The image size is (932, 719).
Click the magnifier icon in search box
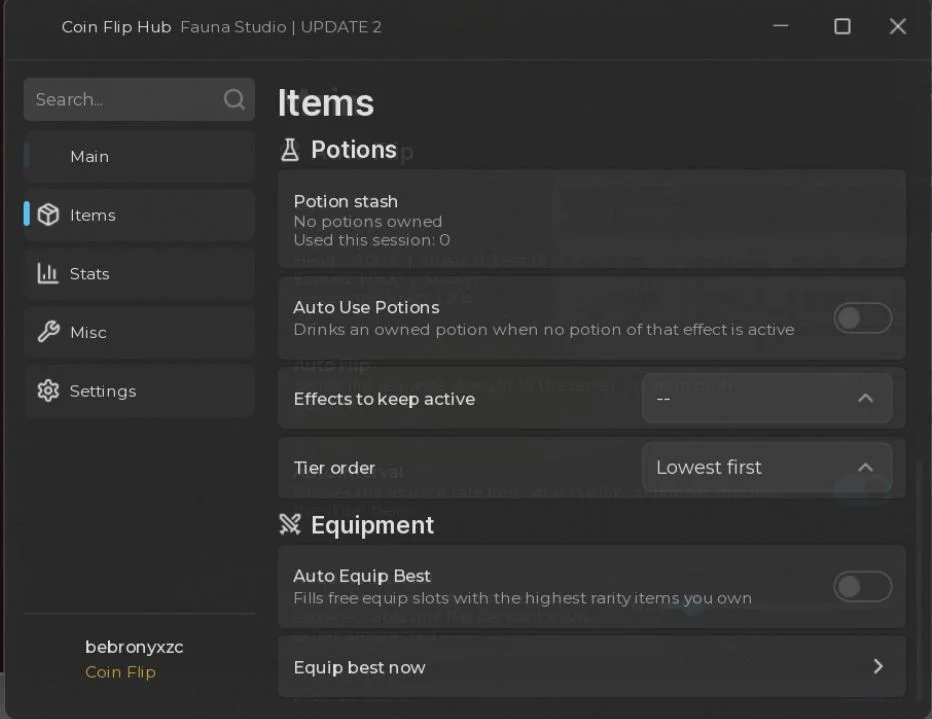pos(234,99)
